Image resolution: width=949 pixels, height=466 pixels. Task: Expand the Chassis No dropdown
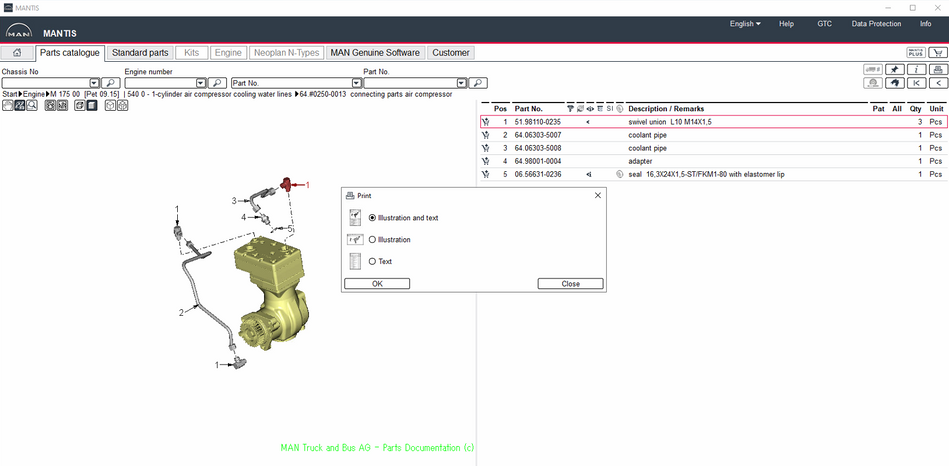point(95,83)
